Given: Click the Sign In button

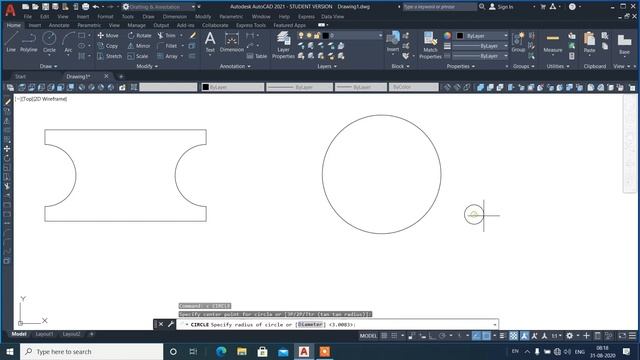Looking at the screenshot, I should 501,7.
